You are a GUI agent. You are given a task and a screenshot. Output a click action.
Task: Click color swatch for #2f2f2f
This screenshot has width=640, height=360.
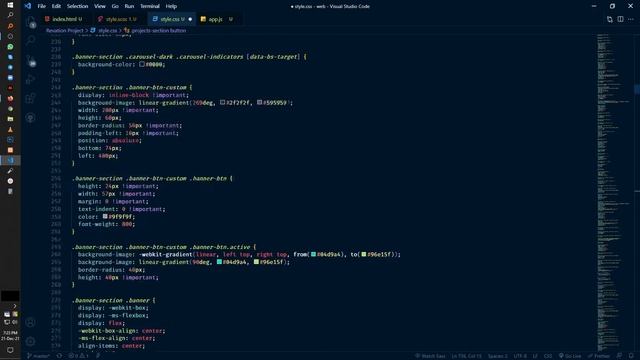tap(222, 102)
